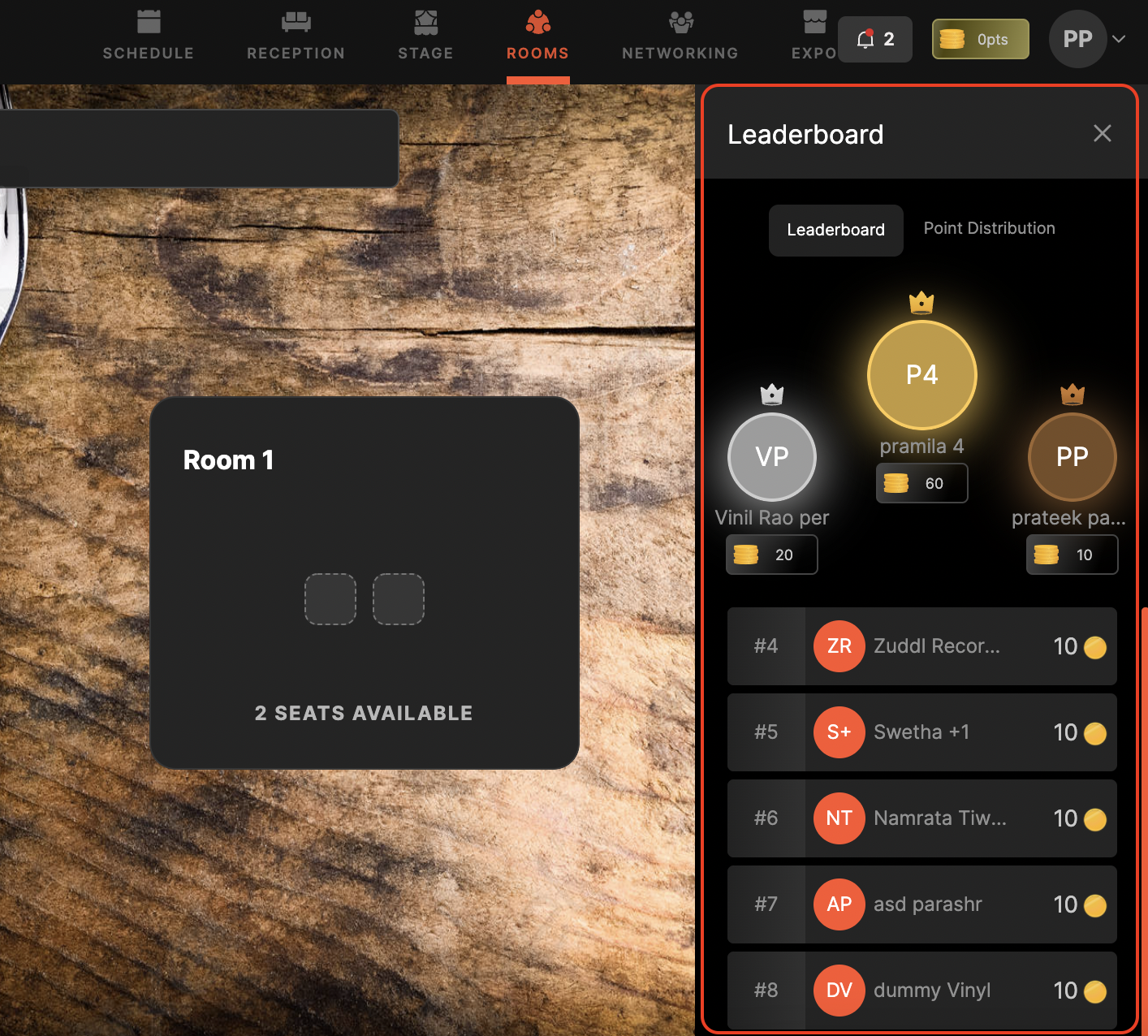Click the #8 rank label
Viewport: 1148px width, 1036px height.
[766, 991]
